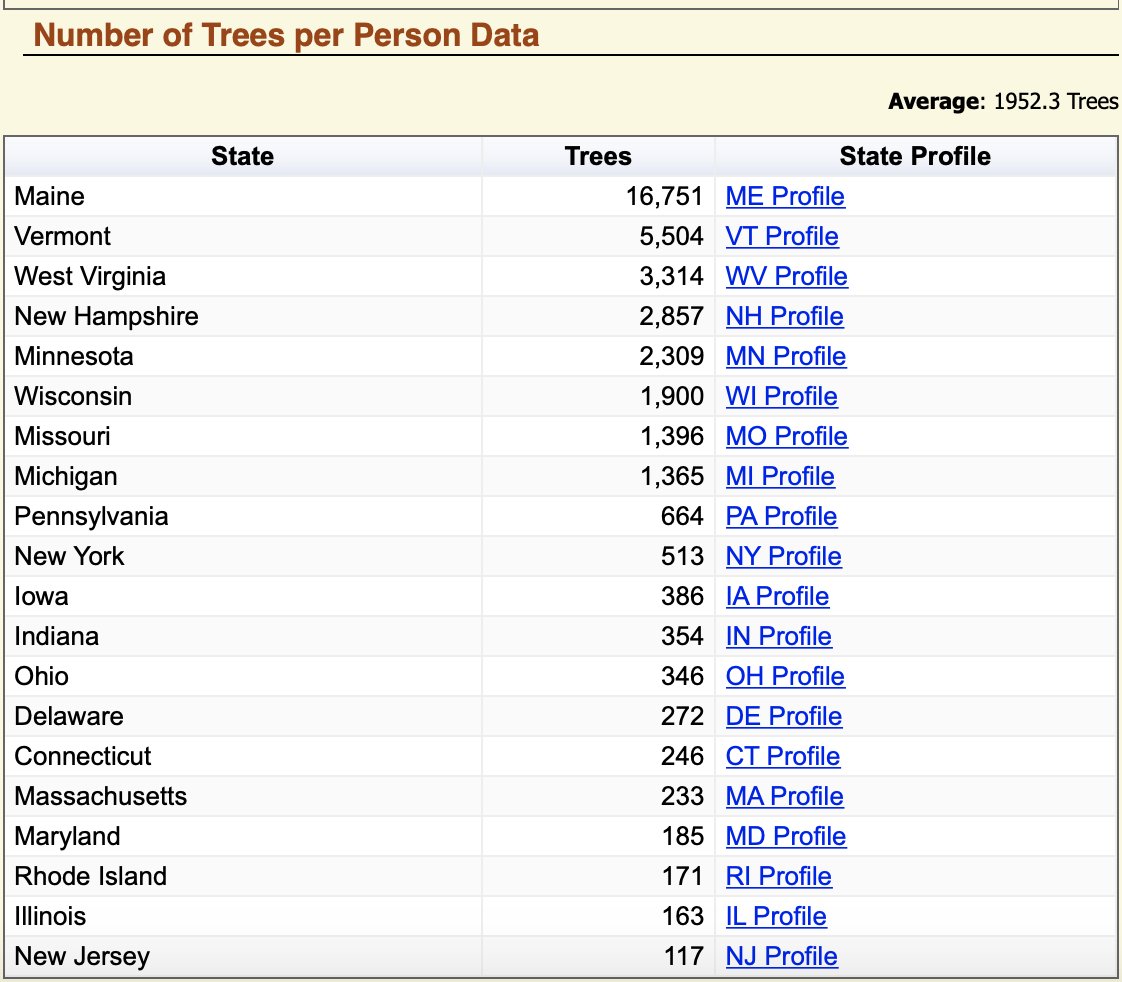
Task: Open the NJ Profile link for New Jersey
Action: coord(780,956)
